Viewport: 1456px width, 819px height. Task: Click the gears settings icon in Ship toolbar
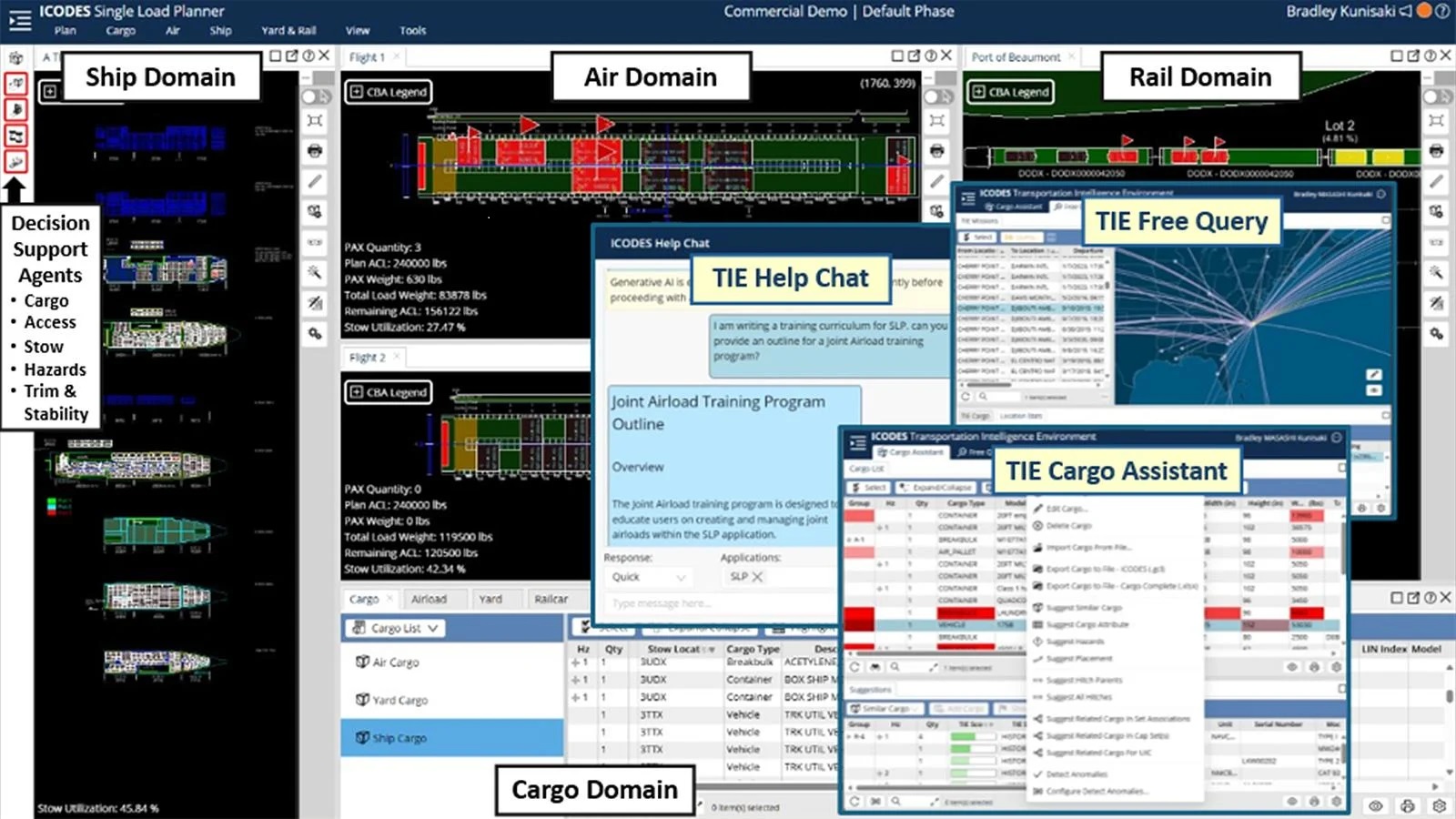[315, 334]
